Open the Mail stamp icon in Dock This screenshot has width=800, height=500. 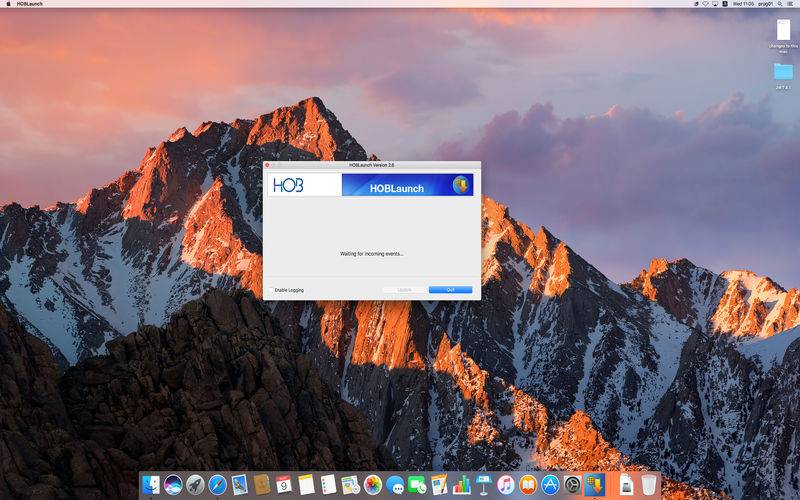pyautogui.click(x=239, y=485)
